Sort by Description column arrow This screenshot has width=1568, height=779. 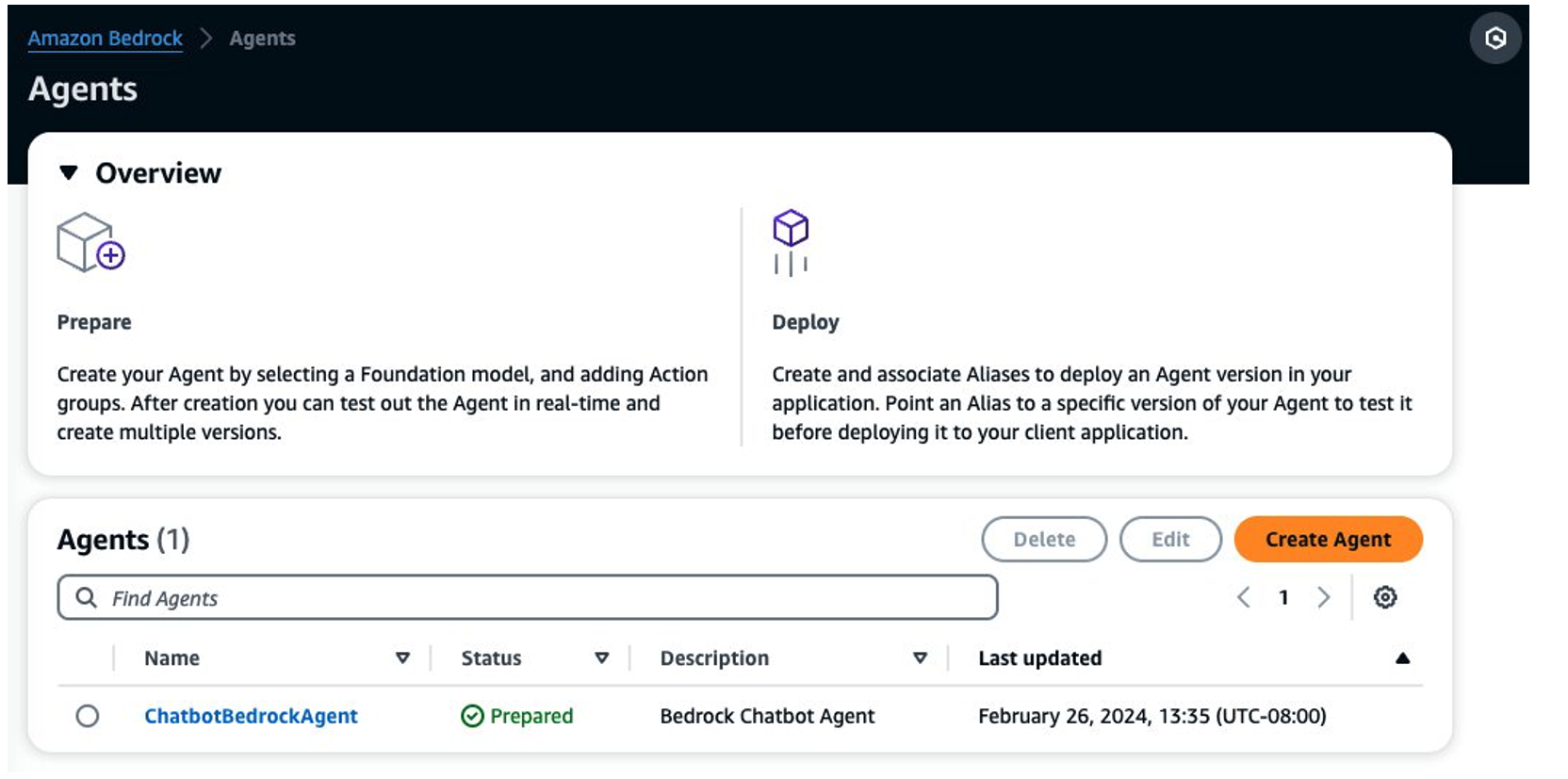click(920, 658)
